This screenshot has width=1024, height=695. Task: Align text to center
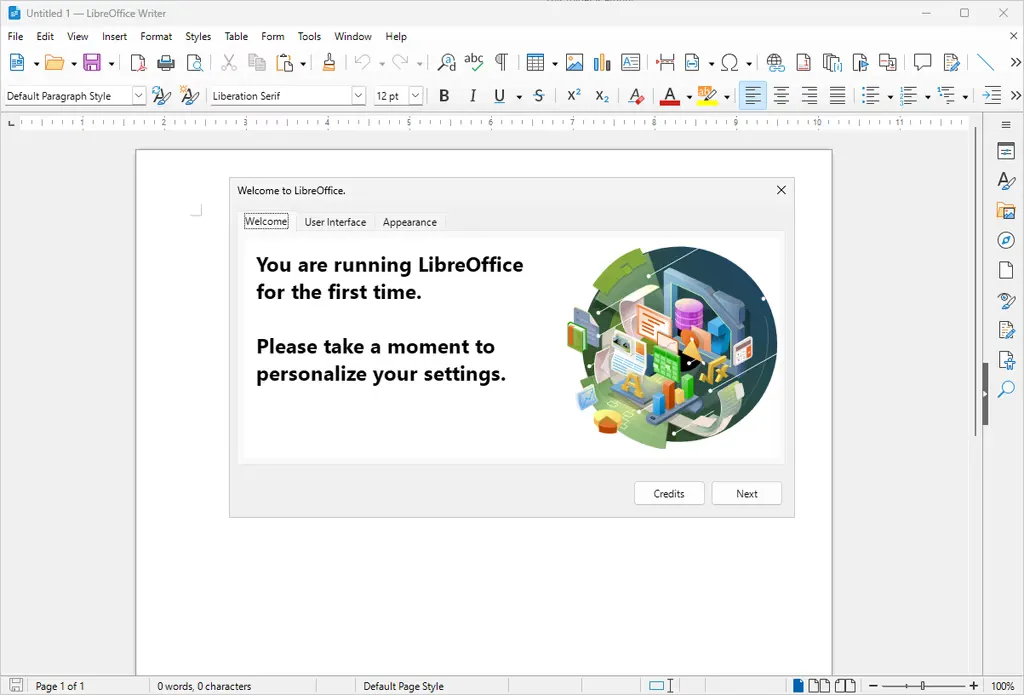[x=781, y=96]
